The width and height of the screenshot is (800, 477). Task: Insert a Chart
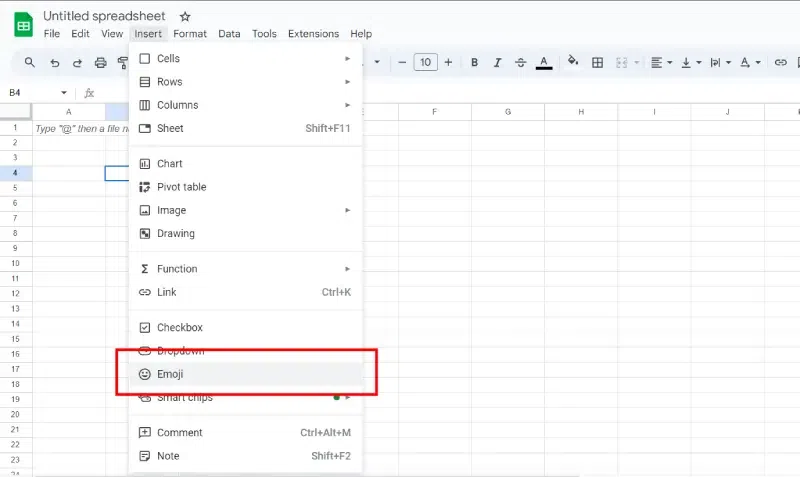245,164
